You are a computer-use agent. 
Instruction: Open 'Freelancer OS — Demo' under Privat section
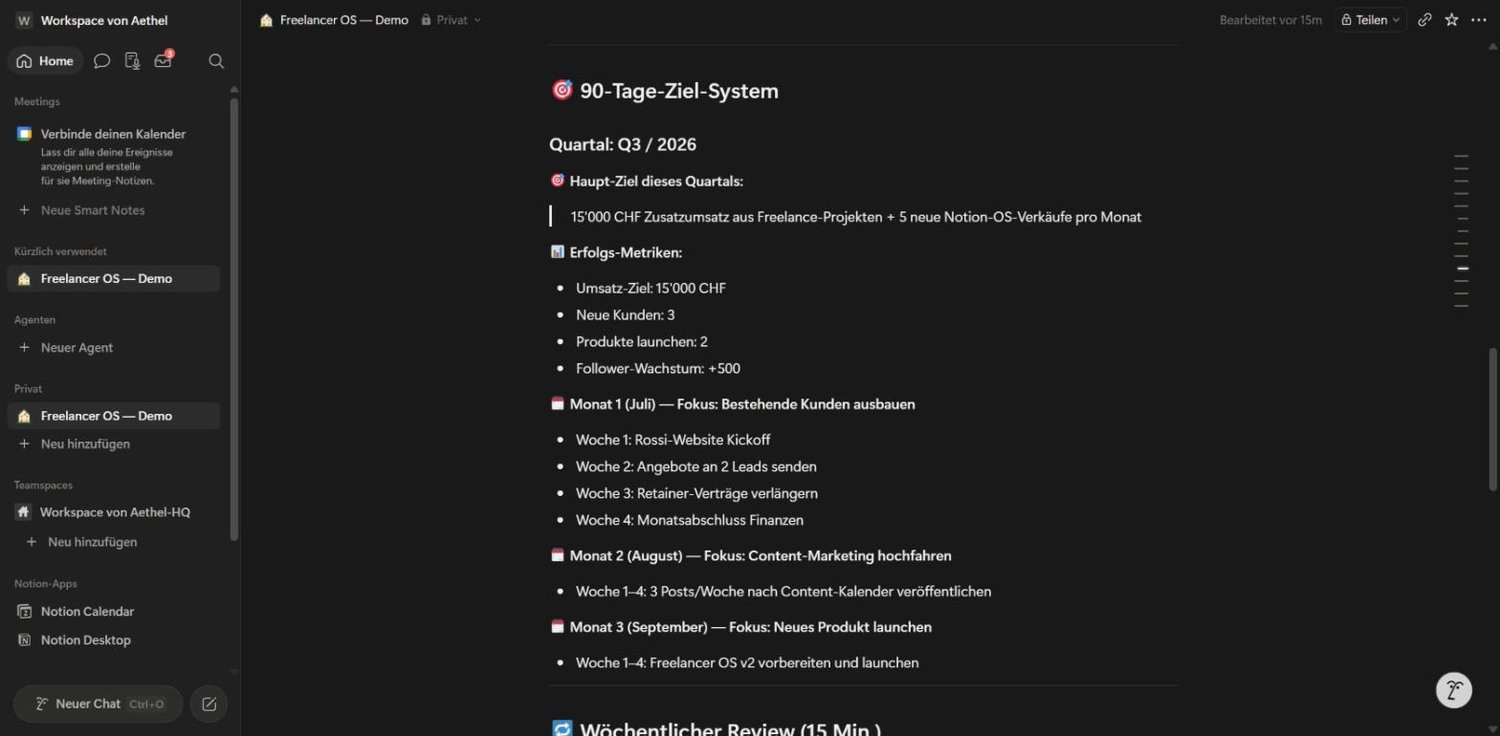point(113,416)
